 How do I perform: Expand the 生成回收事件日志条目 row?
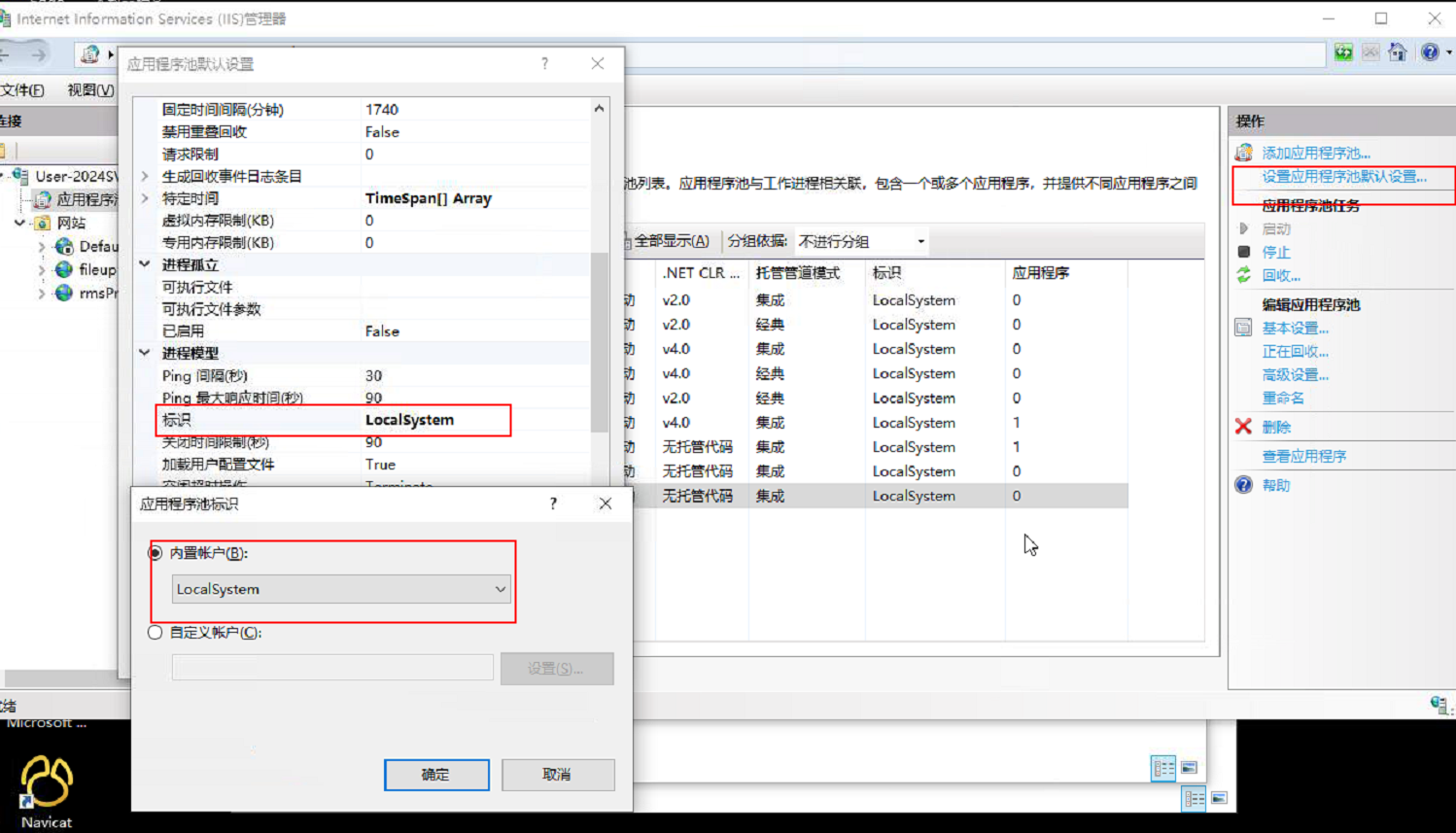click(145, 176)
